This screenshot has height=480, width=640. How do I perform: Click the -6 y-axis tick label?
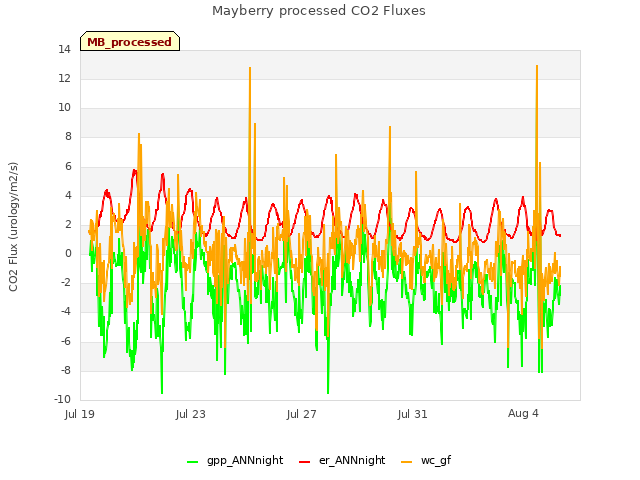pos(66,341)
